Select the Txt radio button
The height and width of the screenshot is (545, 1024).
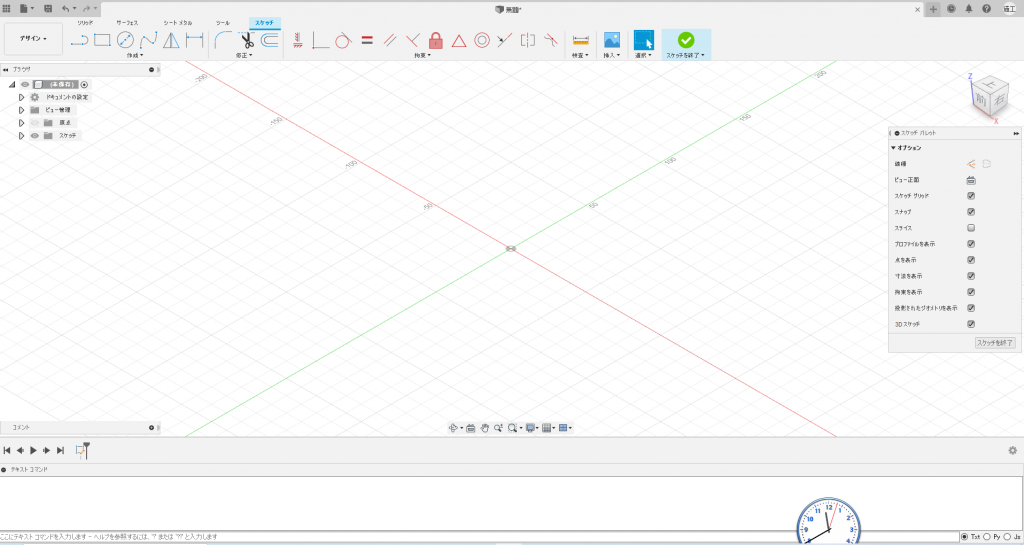pos(965,537)
